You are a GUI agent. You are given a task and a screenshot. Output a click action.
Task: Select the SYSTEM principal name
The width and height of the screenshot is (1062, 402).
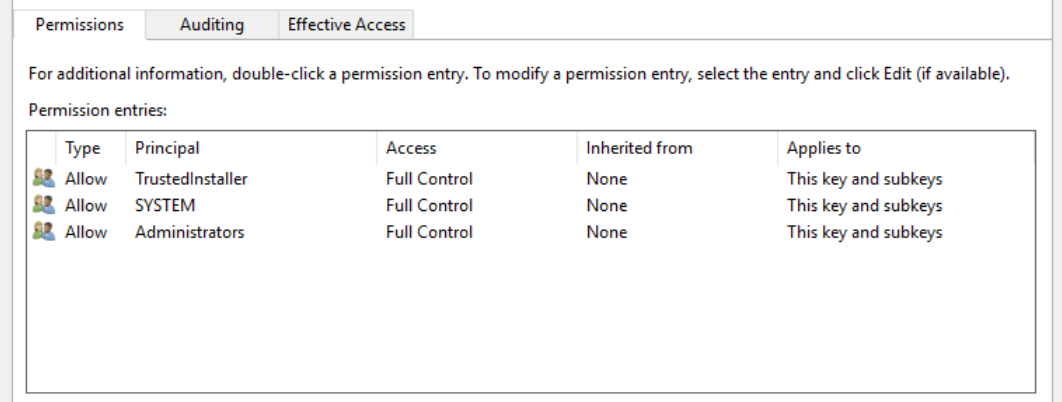click(x=165, y=205)
